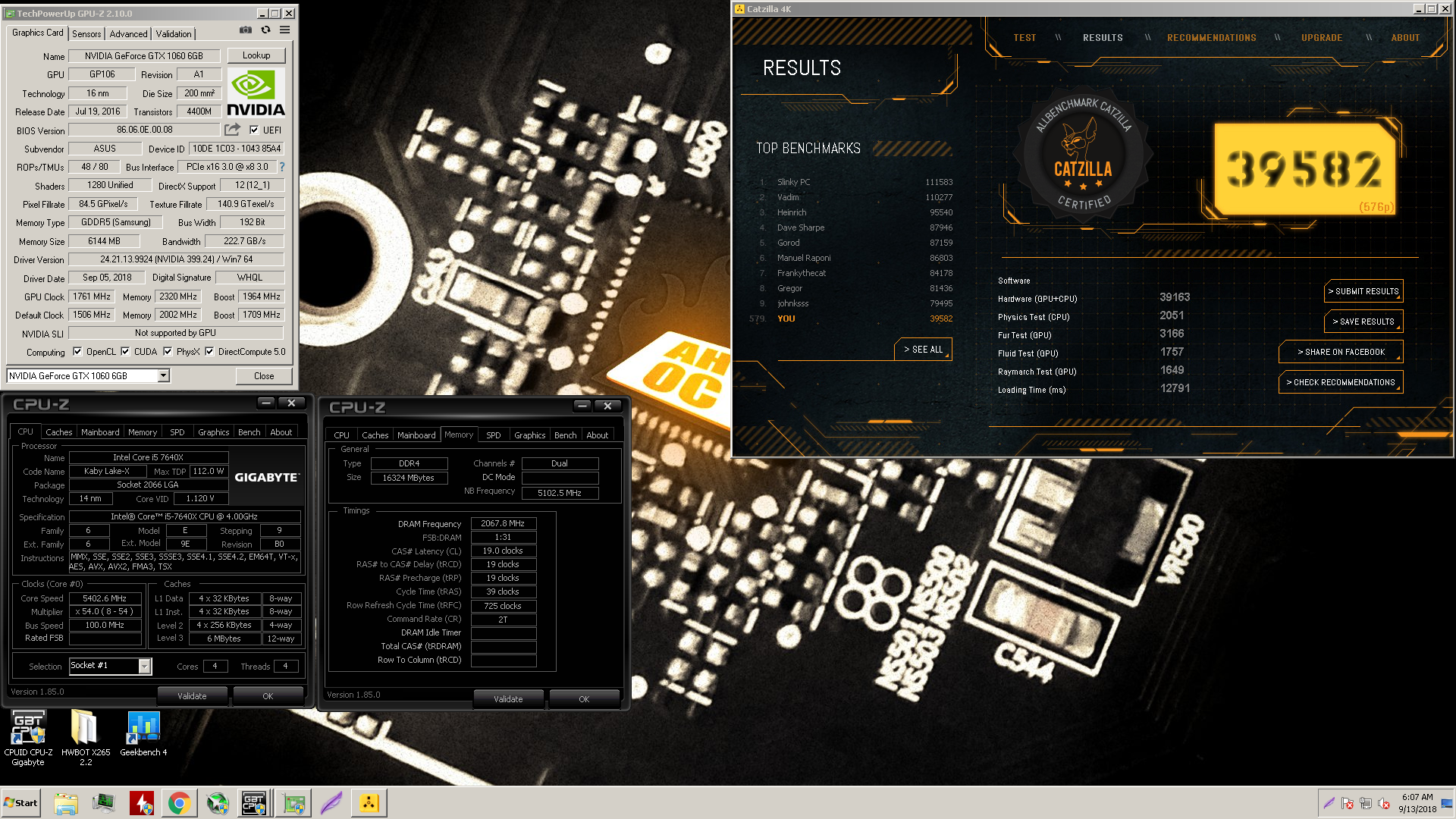Image resolution: width=1456 pixels, height=819 pixels.
Task: Click the green orb taskbar icon
Action: point(218,803)
